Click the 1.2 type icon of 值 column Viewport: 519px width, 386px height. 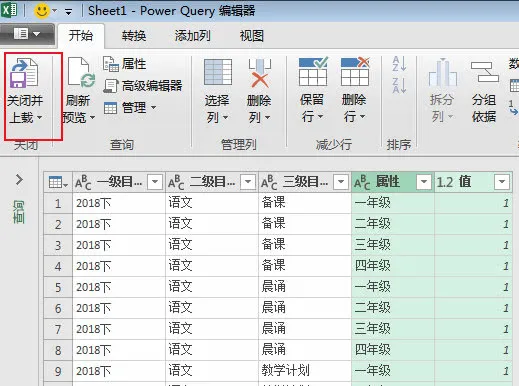coord(445,182)
